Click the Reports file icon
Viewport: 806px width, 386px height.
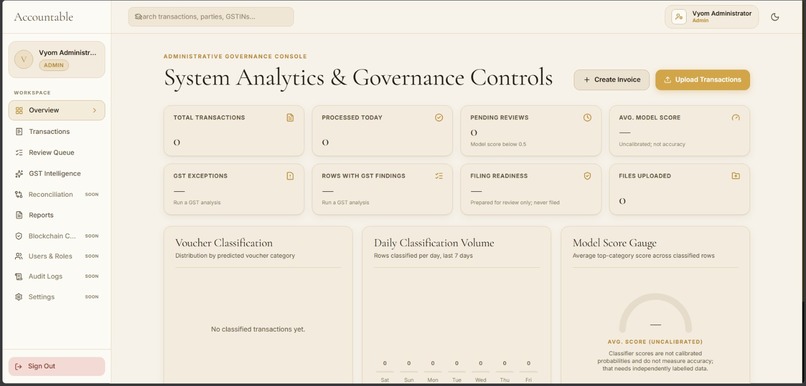pyautogui.click(x=19, y=215)
